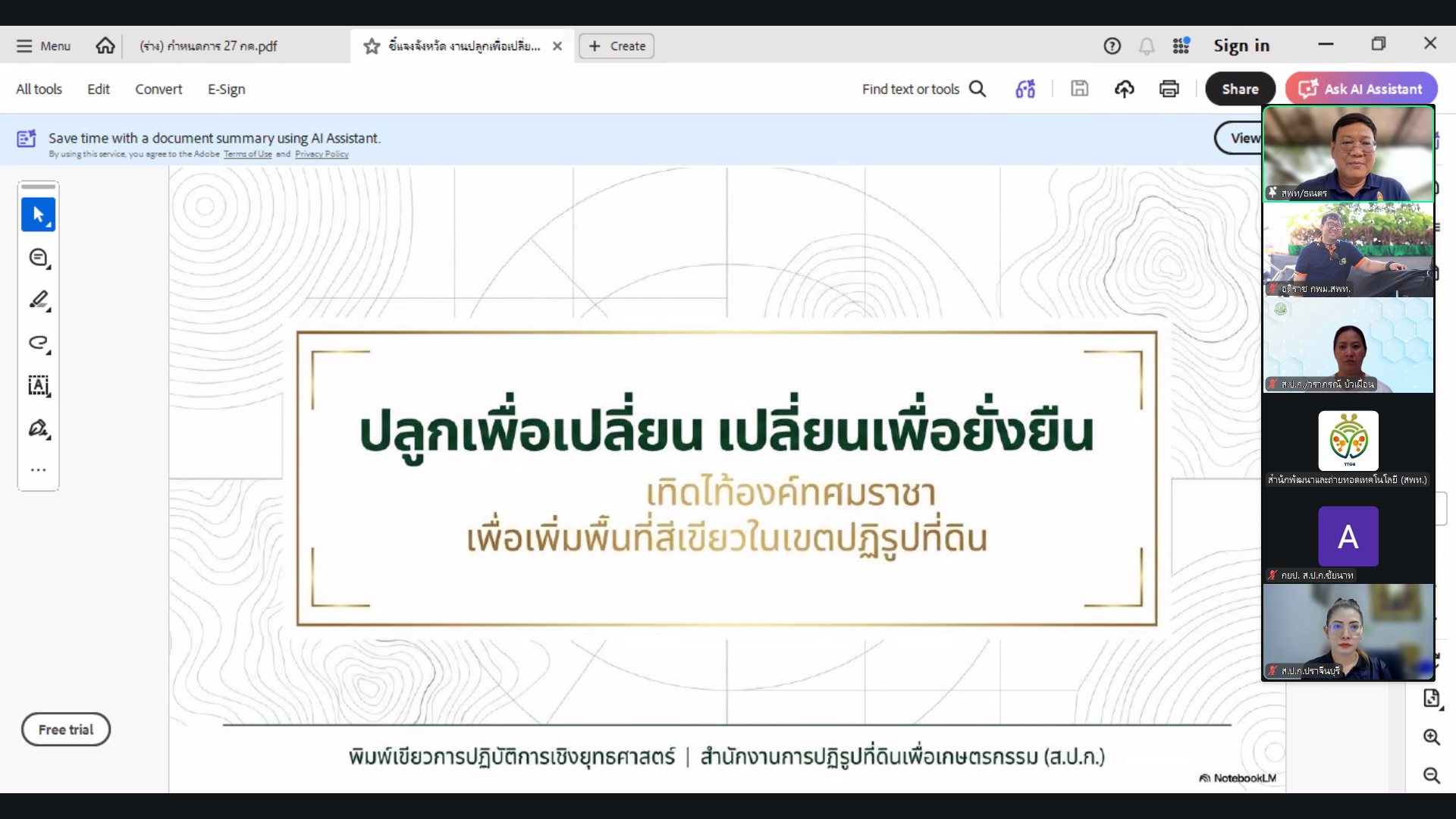The image size is (1456, 819).
Task: Open the E-Sign tool
Action: (x=226, y=89)
